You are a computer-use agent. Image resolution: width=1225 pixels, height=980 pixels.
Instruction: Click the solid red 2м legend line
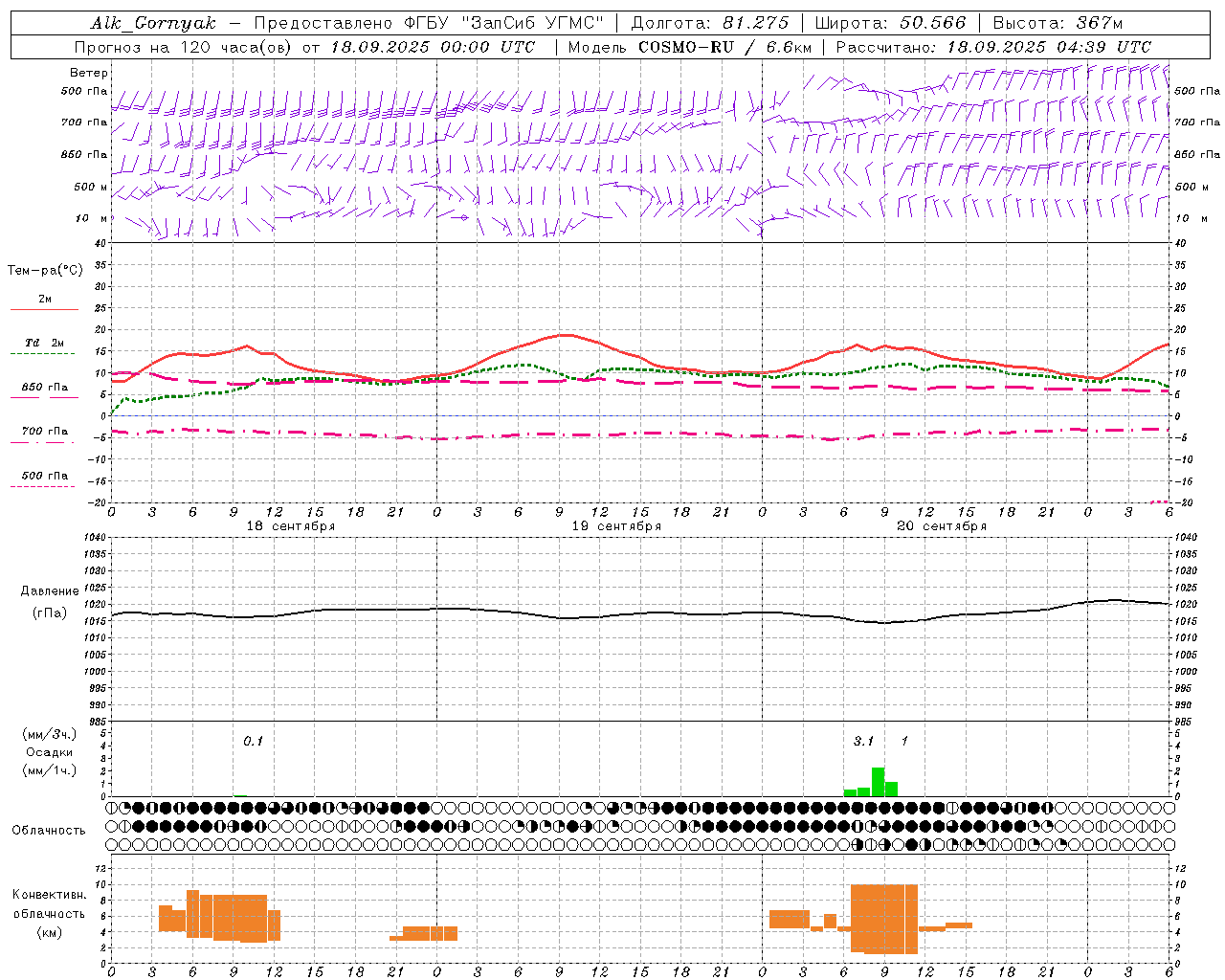pos(44,310)
